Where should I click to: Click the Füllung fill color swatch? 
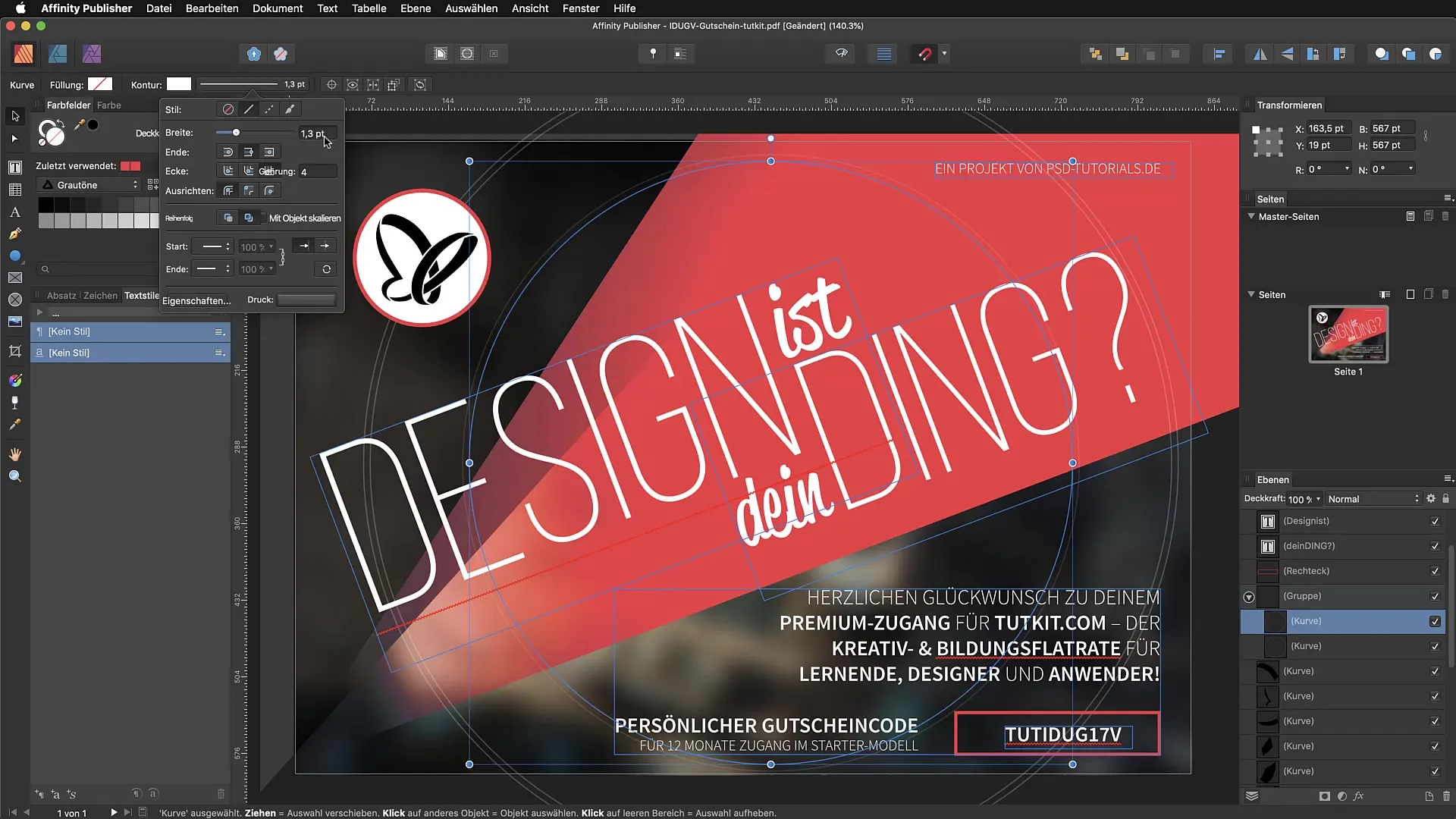[100, 84]
